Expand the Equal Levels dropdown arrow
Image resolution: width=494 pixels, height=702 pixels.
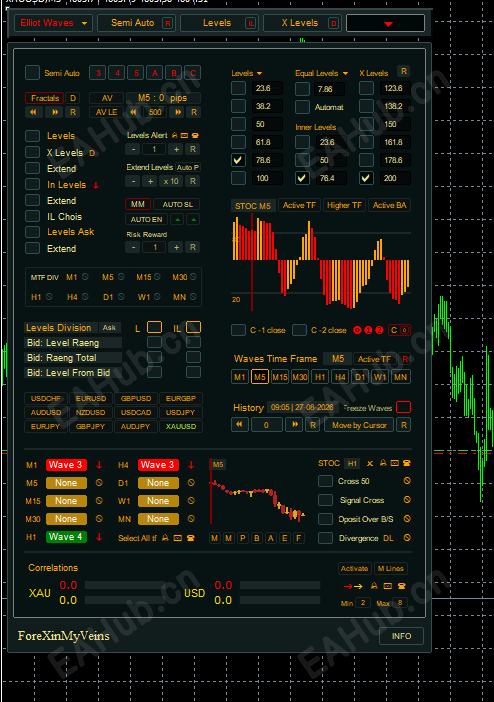(x=345, y=73)
